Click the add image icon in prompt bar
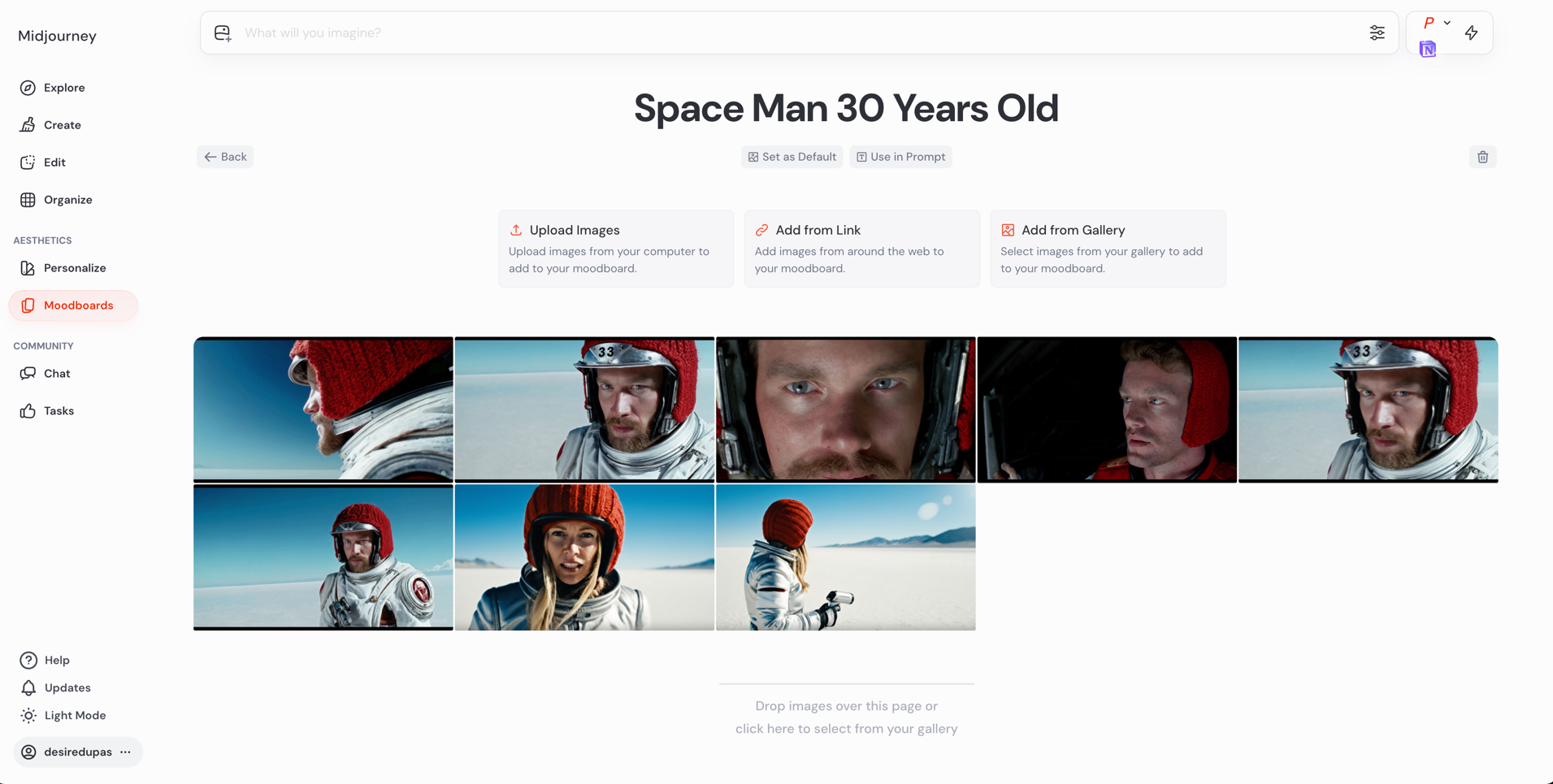 [223, 33]
